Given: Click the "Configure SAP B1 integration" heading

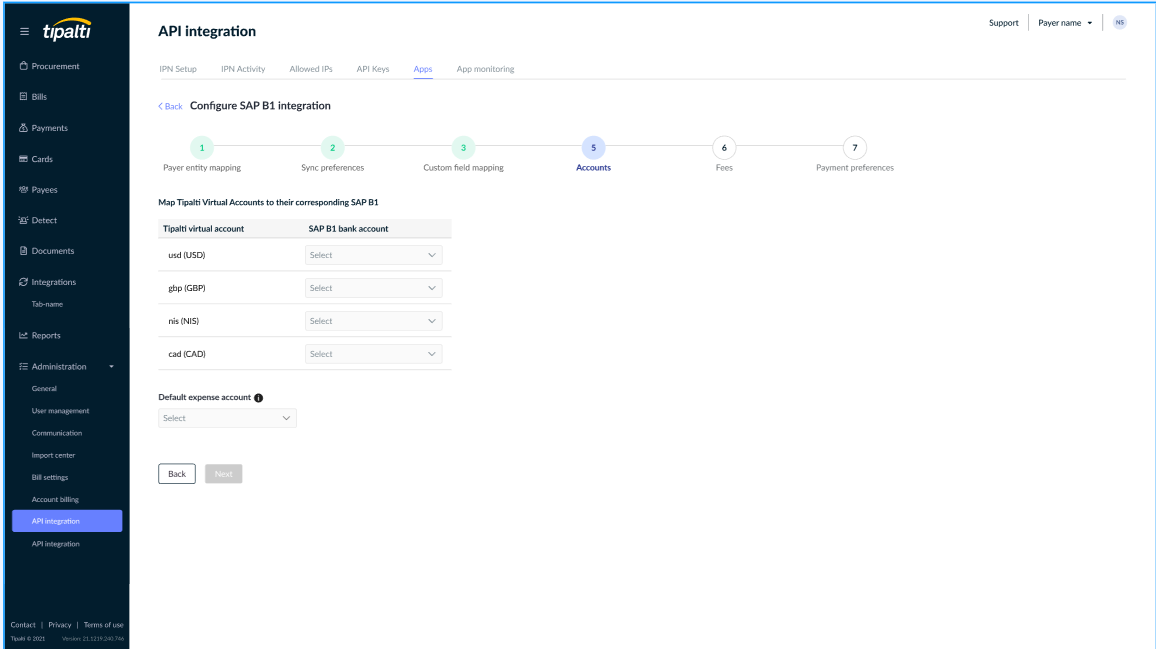Looking at the screenshot, I should (x=260, y=105).
